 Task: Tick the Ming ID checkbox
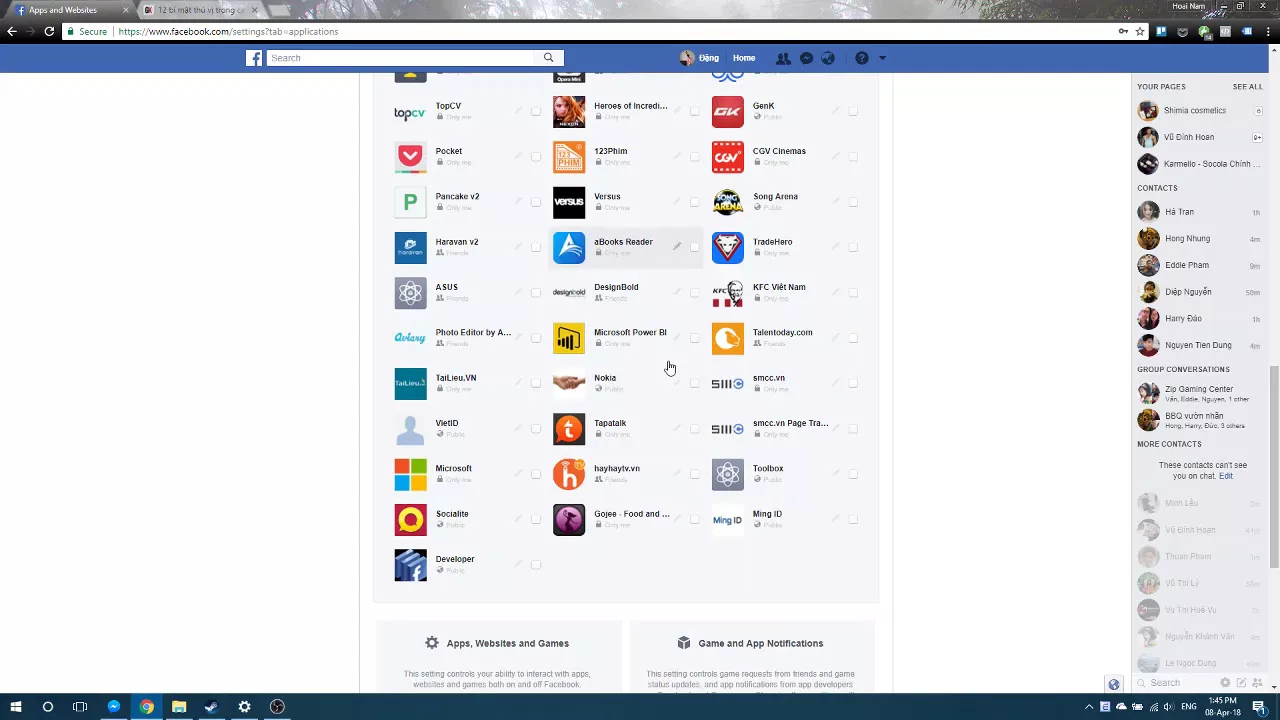[x=853, y=519]
